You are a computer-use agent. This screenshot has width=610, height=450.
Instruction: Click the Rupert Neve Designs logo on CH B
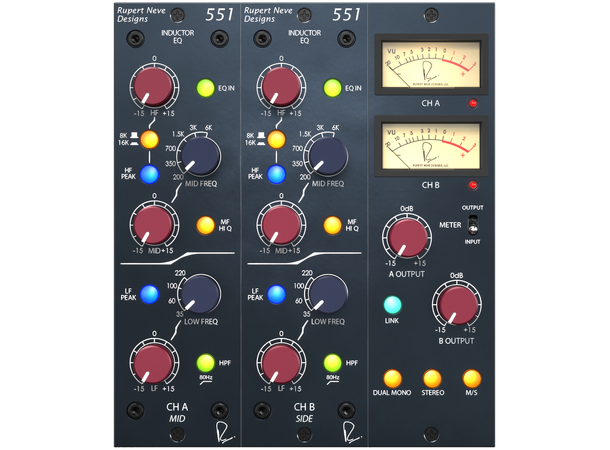click(x=268, y=15)
